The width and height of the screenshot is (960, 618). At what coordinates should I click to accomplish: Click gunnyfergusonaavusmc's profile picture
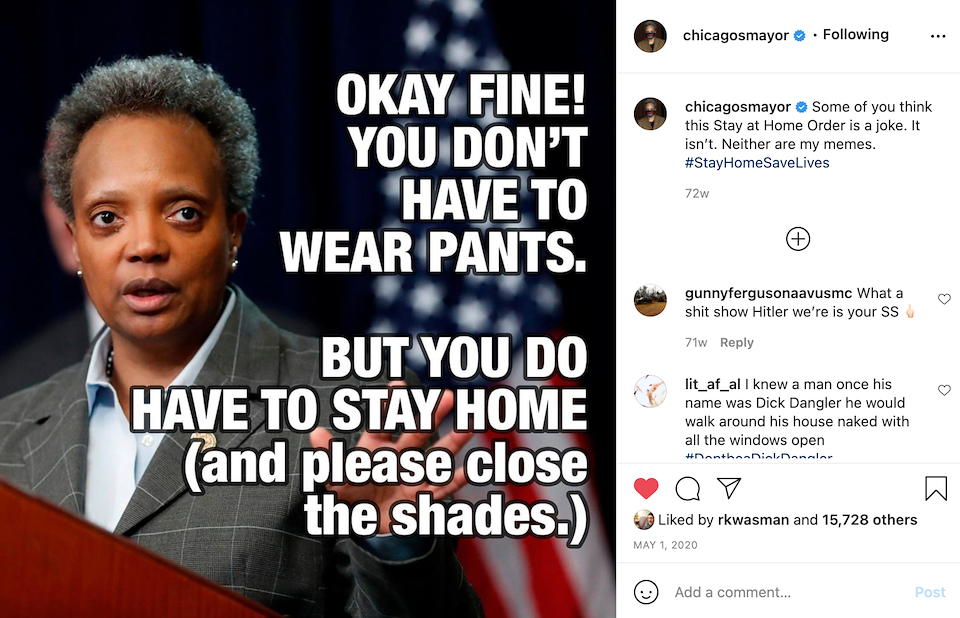click(x=650, y=300)
